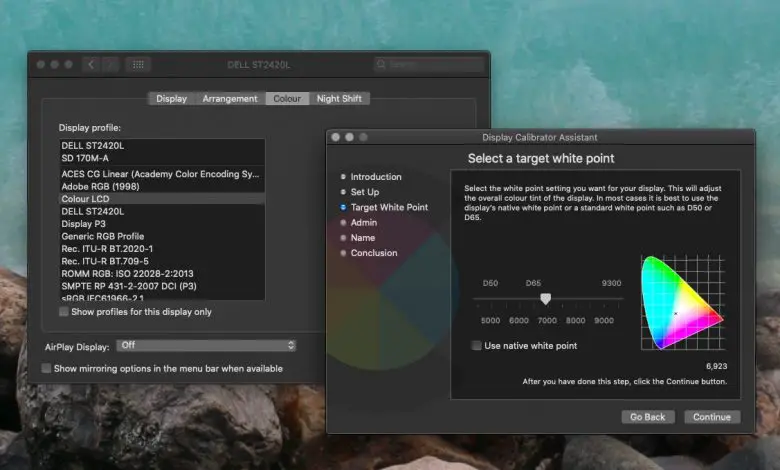
Task: Switch to the Arrangement tab
Action: pyautogui.click(x=230, y=98)
